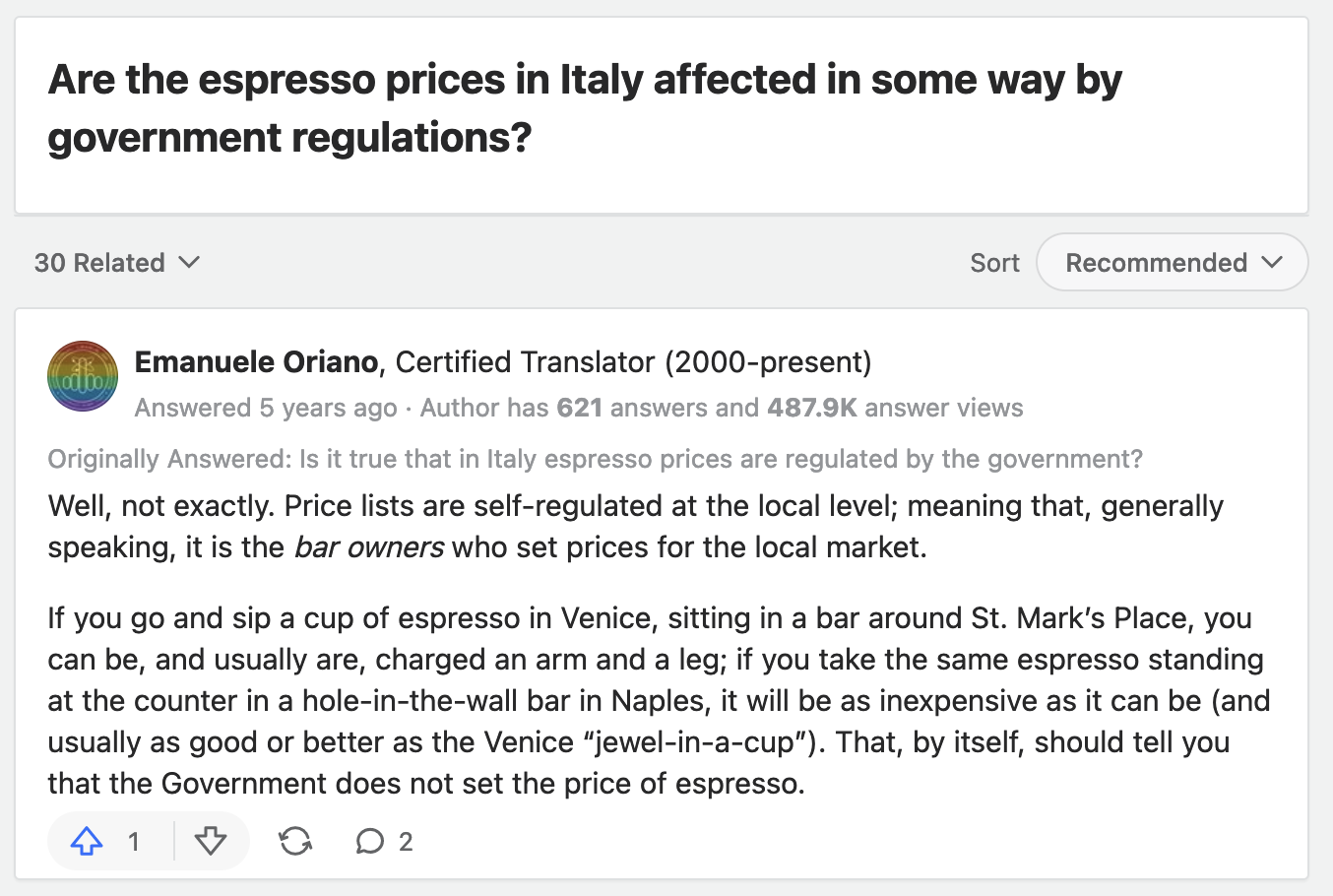The width and height of the screenshot is (1333, 896).
Task: Expand the "30 Related" questions dropdown
Action: point(116,263)
